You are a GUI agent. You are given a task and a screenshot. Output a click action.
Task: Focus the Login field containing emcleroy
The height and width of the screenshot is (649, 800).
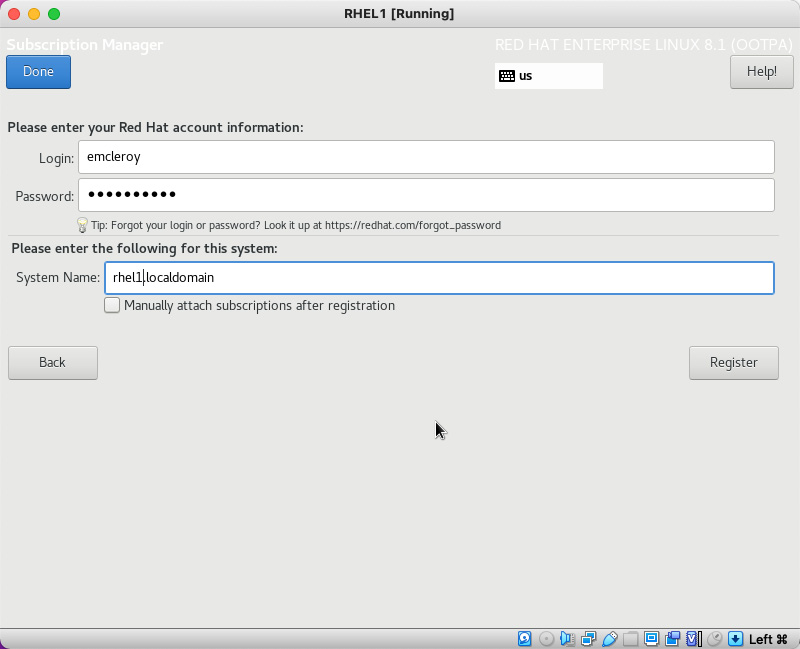[x=426, y=157]
